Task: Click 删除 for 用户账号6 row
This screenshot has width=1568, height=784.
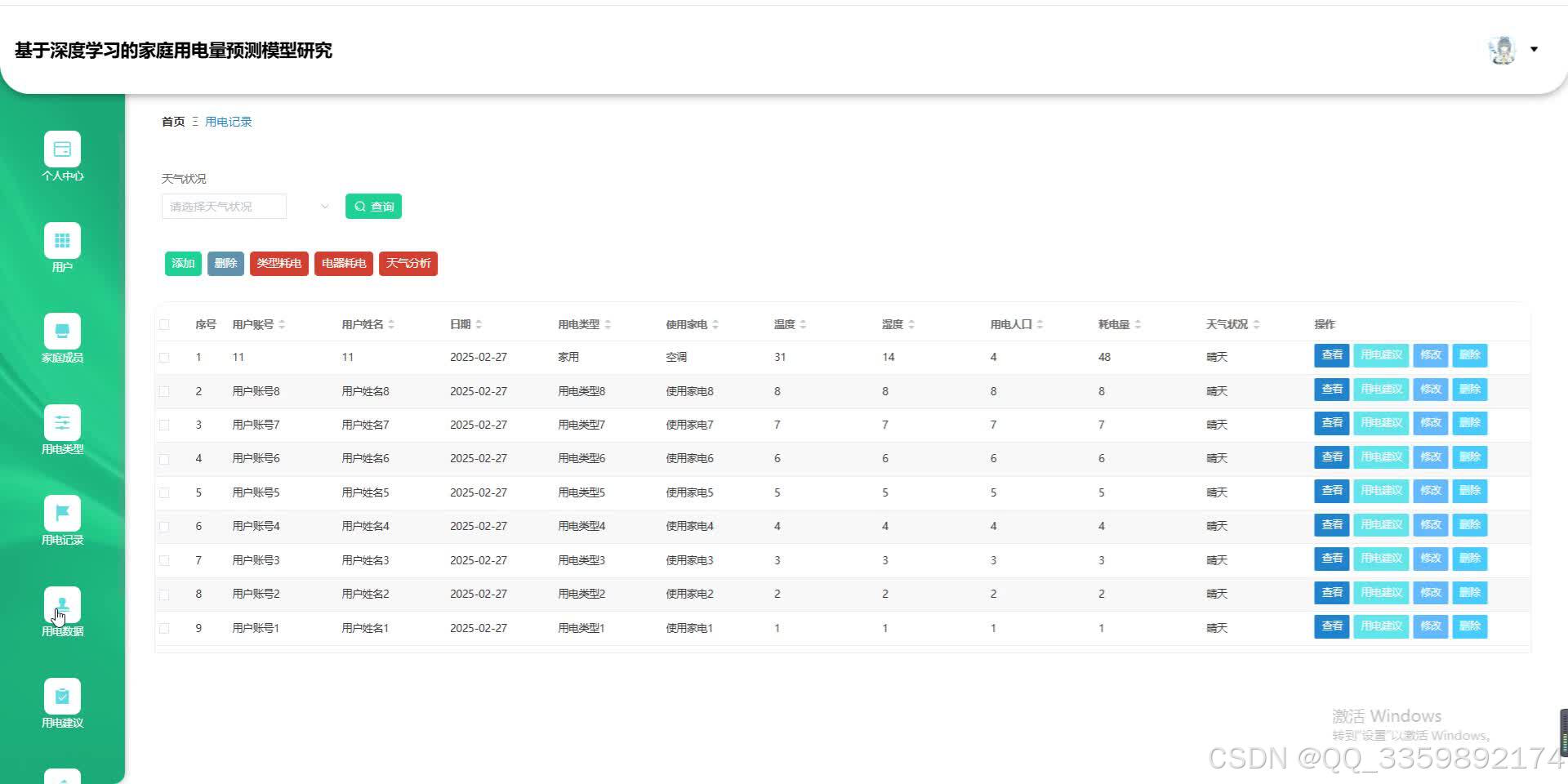Action: coord(1470,457)
